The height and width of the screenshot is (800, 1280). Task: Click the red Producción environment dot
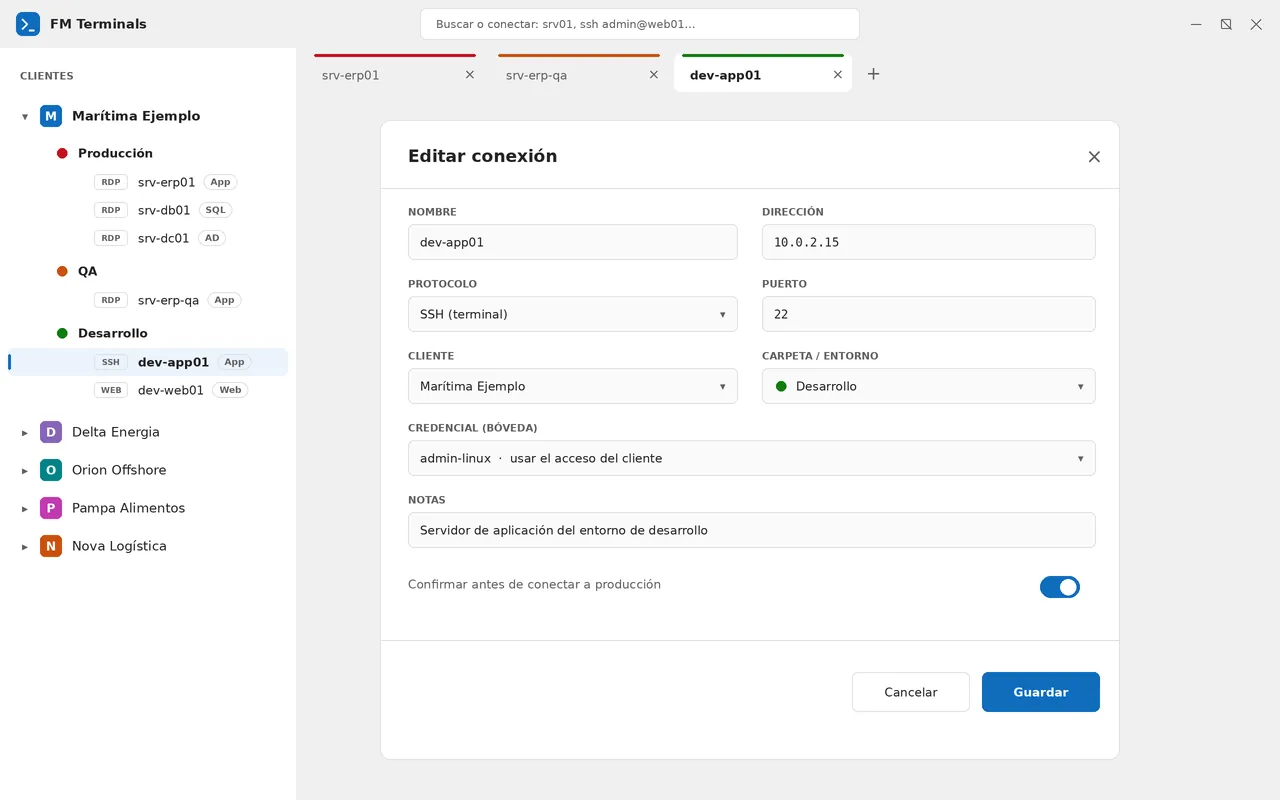click(62, 153)
